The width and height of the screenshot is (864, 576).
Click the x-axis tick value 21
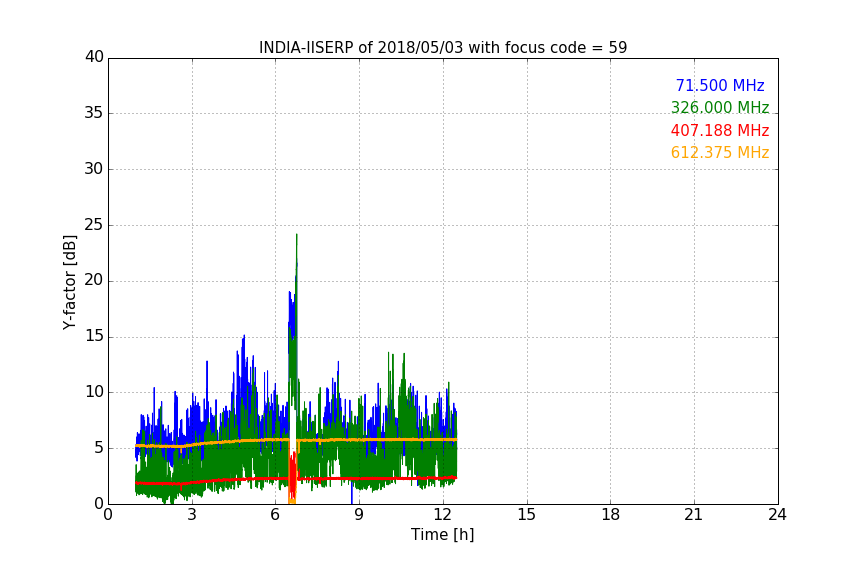[694, 515]
